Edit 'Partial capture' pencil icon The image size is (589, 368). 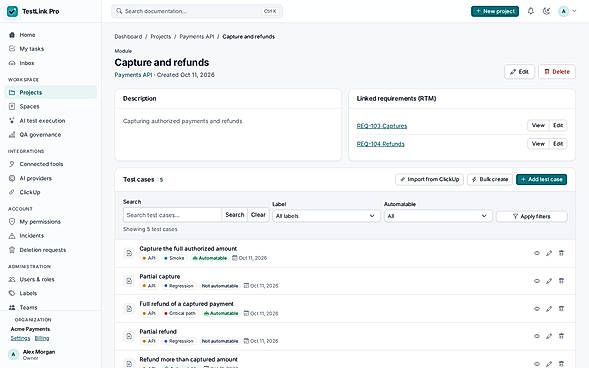(549, 281)
